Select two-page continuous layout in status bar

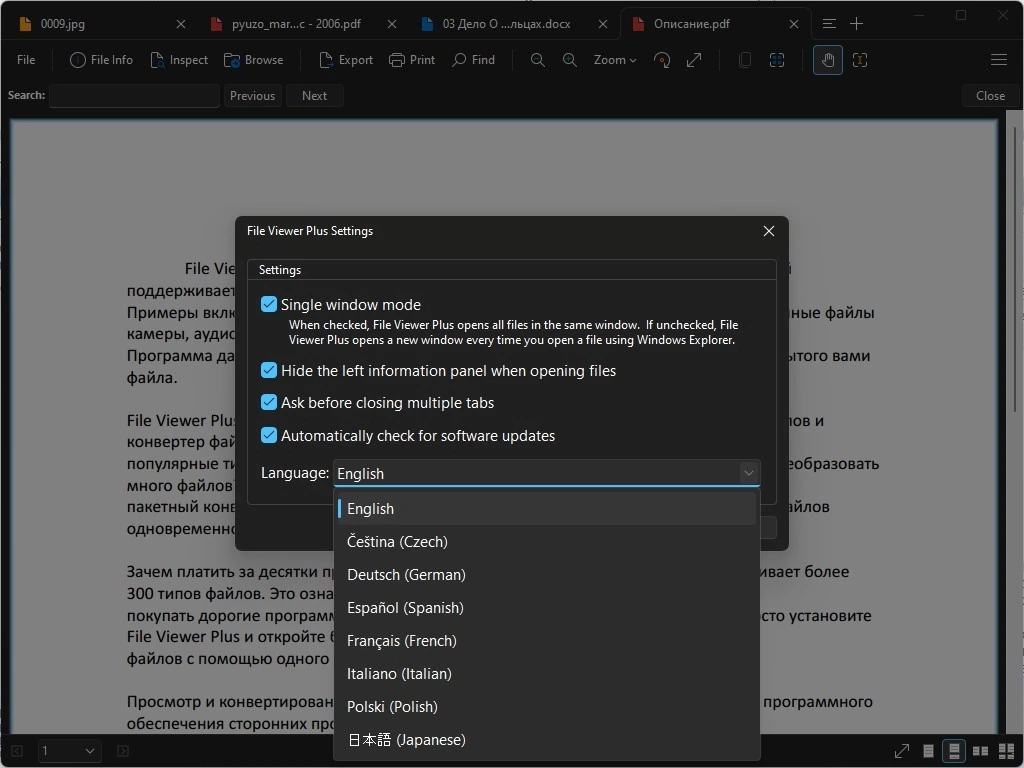pos(1006,751)
